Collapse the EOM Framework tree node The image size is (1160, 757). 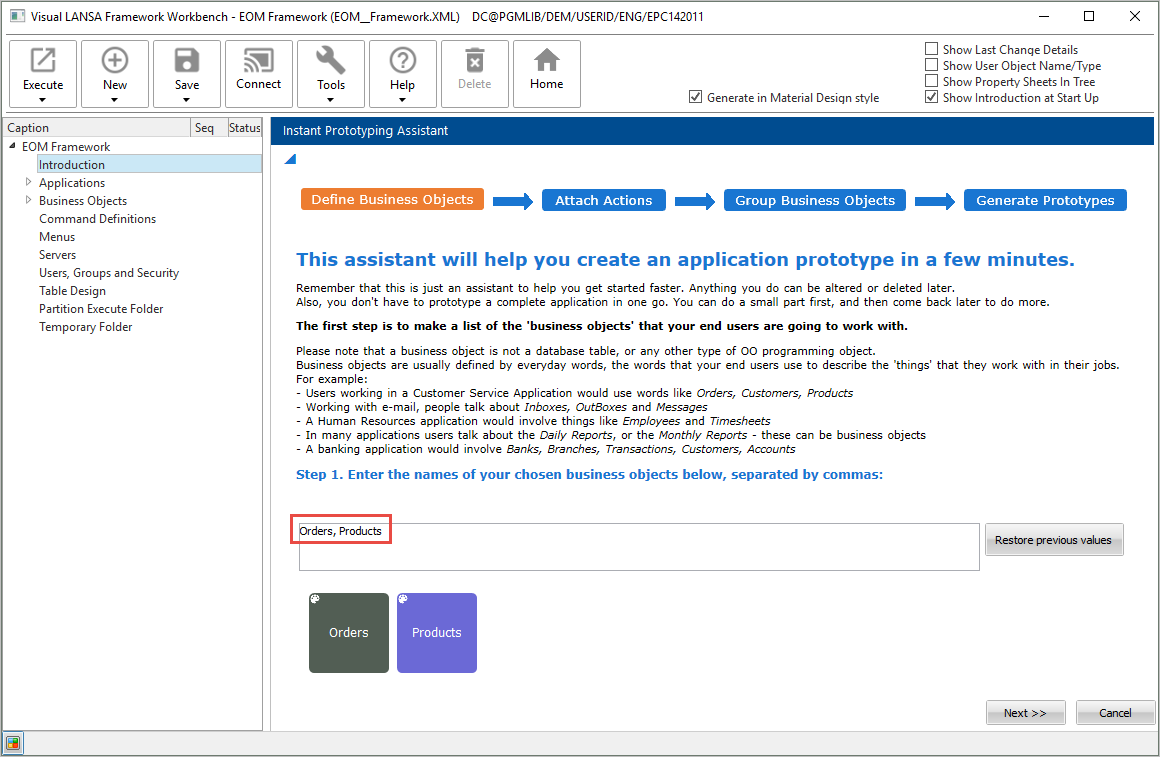tap(13, 146)
